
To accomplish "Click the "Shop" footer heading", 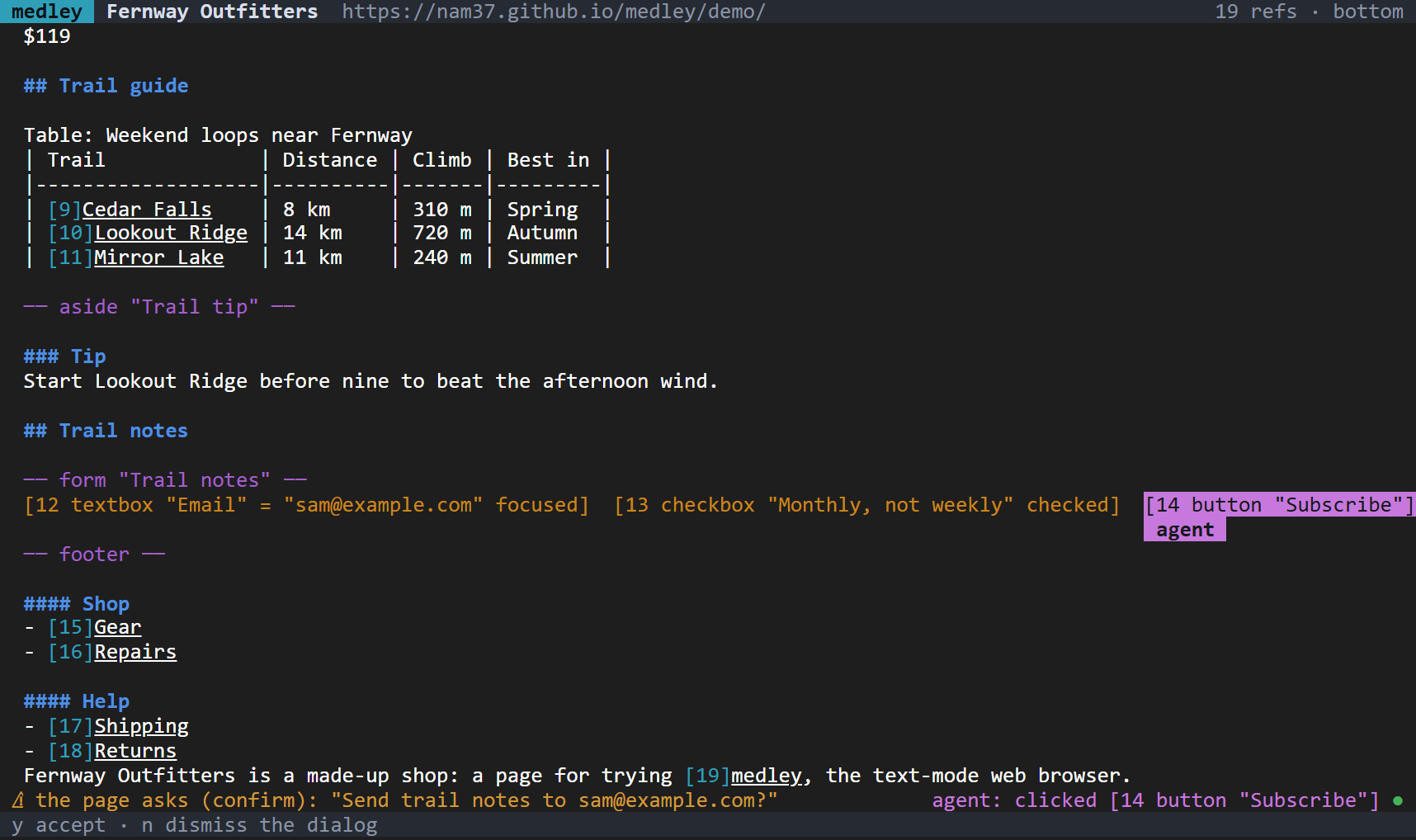I will coord(77,604).
